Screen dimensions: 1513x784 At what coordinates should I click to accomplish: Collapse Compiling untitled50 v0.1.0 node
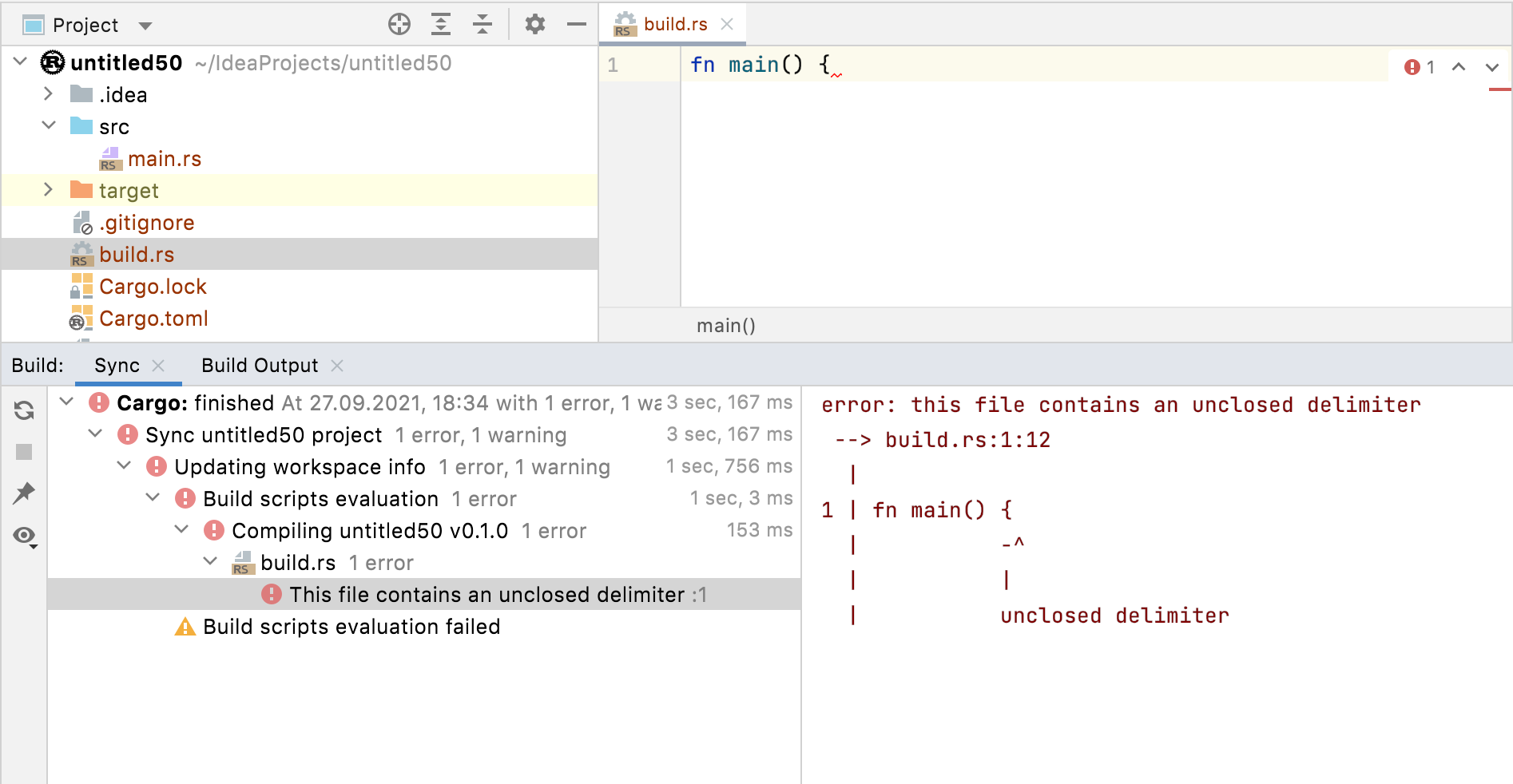[182, 529]
